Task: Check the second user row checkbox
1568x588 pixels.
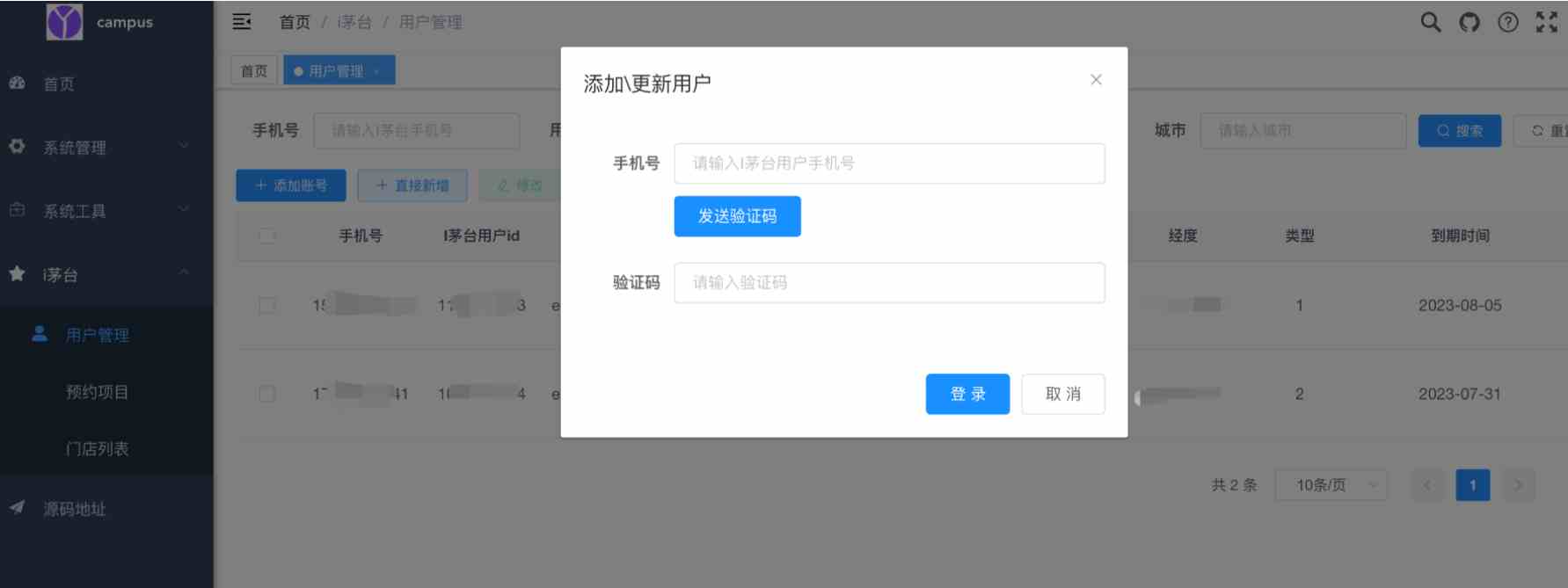Action: [x=267, y=394]
